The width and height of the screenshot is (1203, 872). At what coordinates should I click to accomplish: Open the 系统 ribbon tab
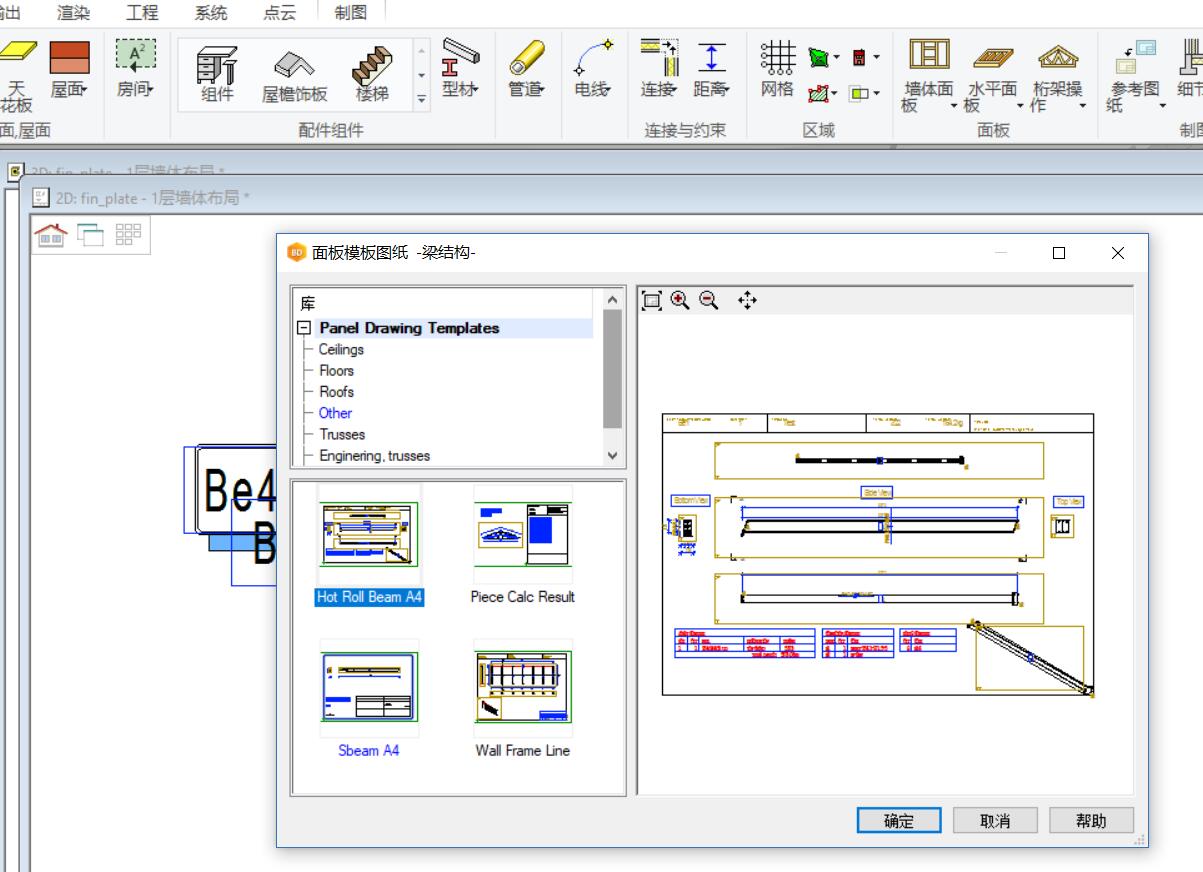point(210,12)
